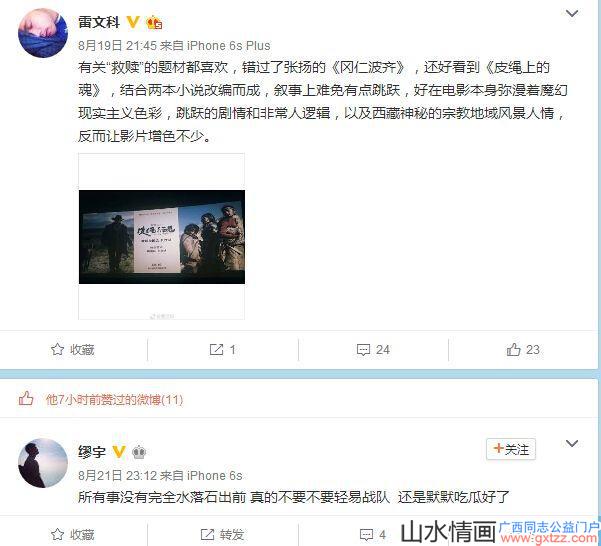Enlarge the movie poster photo in post
Viewport: 601px width, 546px height.
coord(162,237)
